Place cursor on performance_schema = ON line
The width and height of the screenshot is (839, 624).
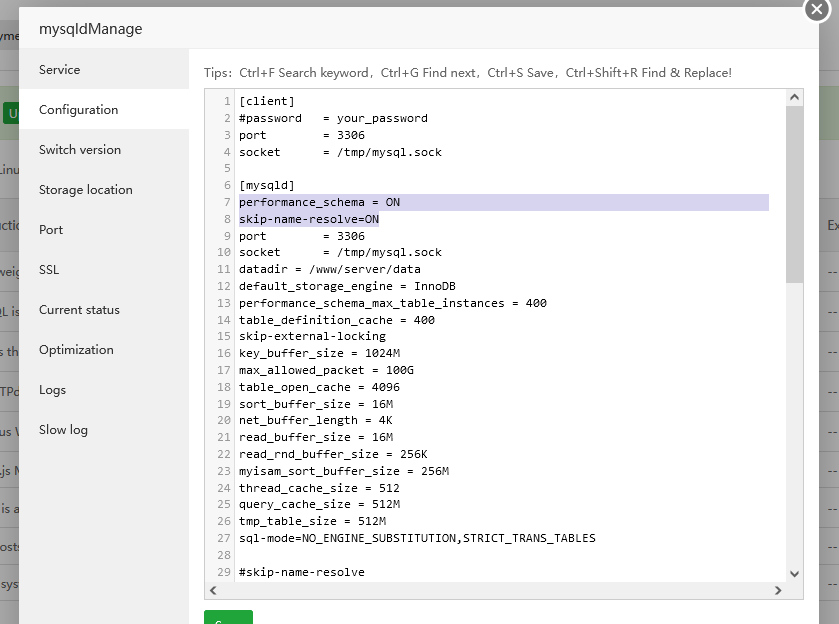click(320, 202)
